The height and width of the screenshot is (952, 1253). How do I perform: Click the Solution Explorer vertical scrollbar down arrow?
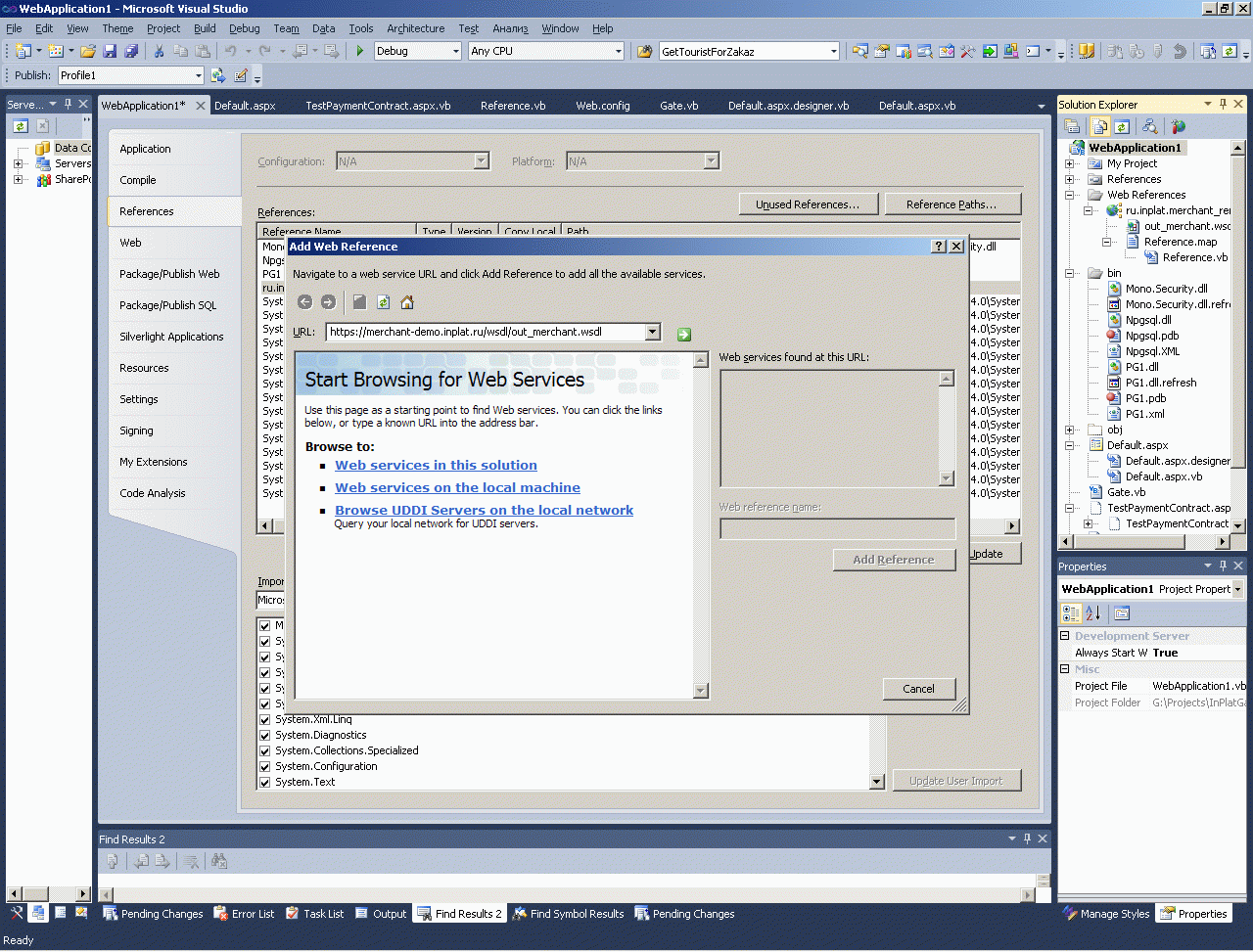[x=1238, y=525]
